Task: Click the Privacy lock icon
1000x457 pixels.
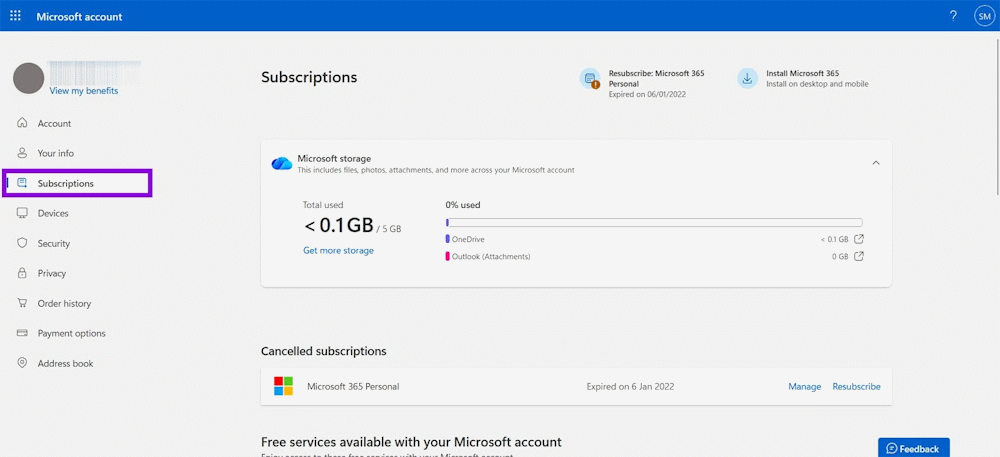Action: pos(22,273)
